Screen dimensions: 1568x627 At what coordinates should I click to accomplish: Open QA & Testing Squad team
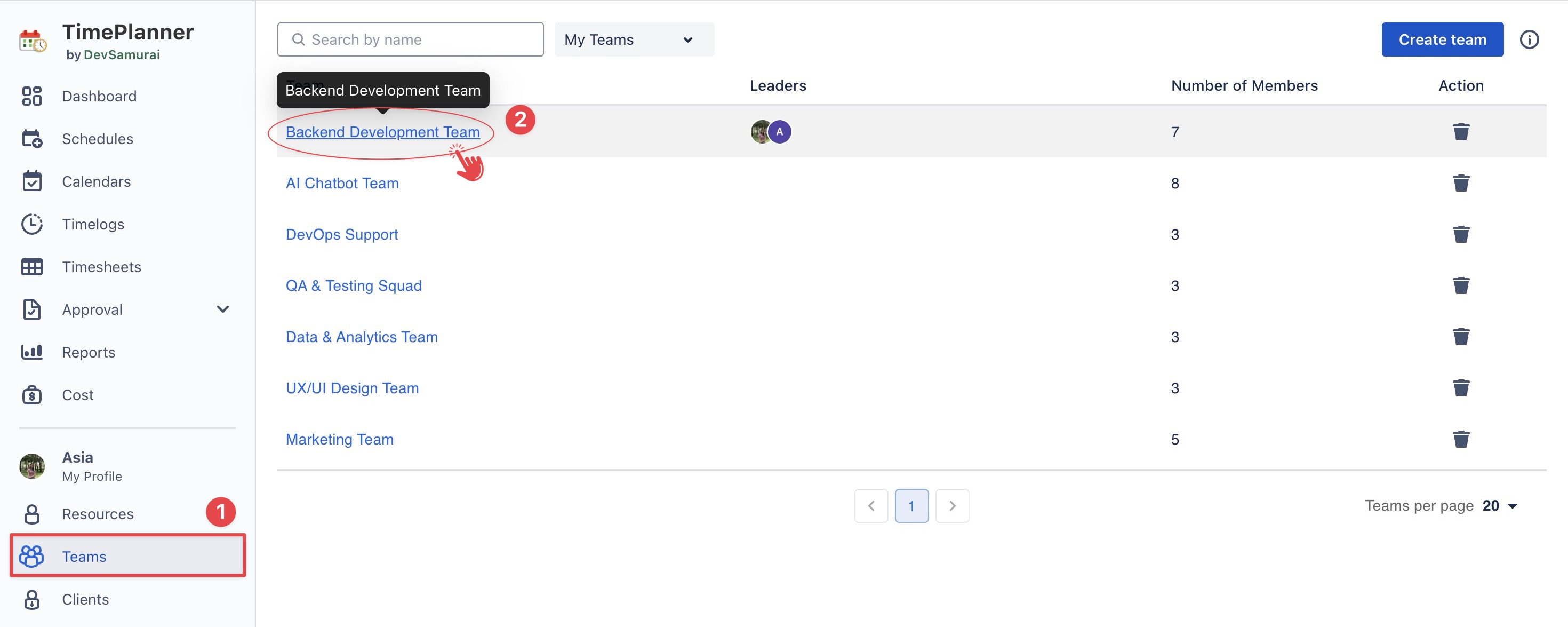(353, 285)
